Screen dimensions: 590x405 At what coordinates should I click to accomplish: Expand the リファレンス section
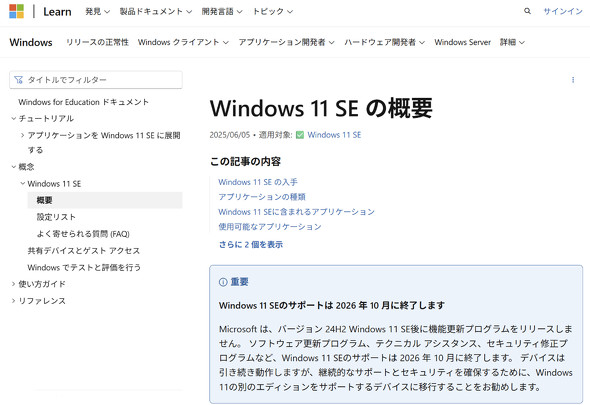point(14,301)
